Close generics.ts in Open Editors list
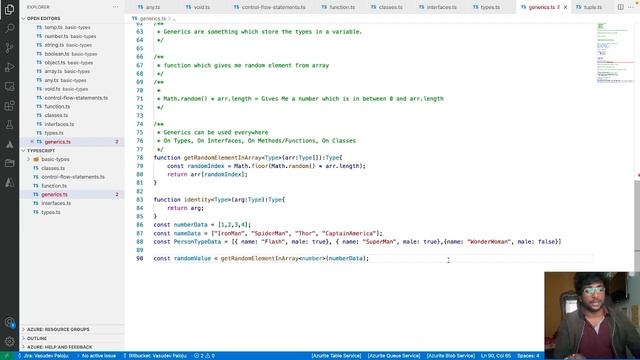 click(32, 142)
